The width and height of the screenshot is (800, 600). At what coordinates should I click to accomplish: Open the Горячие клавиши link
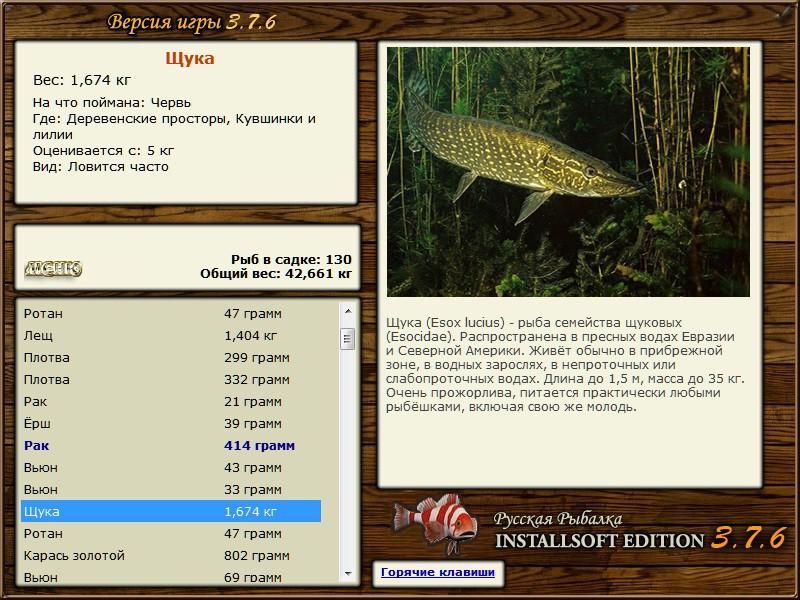[438, 572]
